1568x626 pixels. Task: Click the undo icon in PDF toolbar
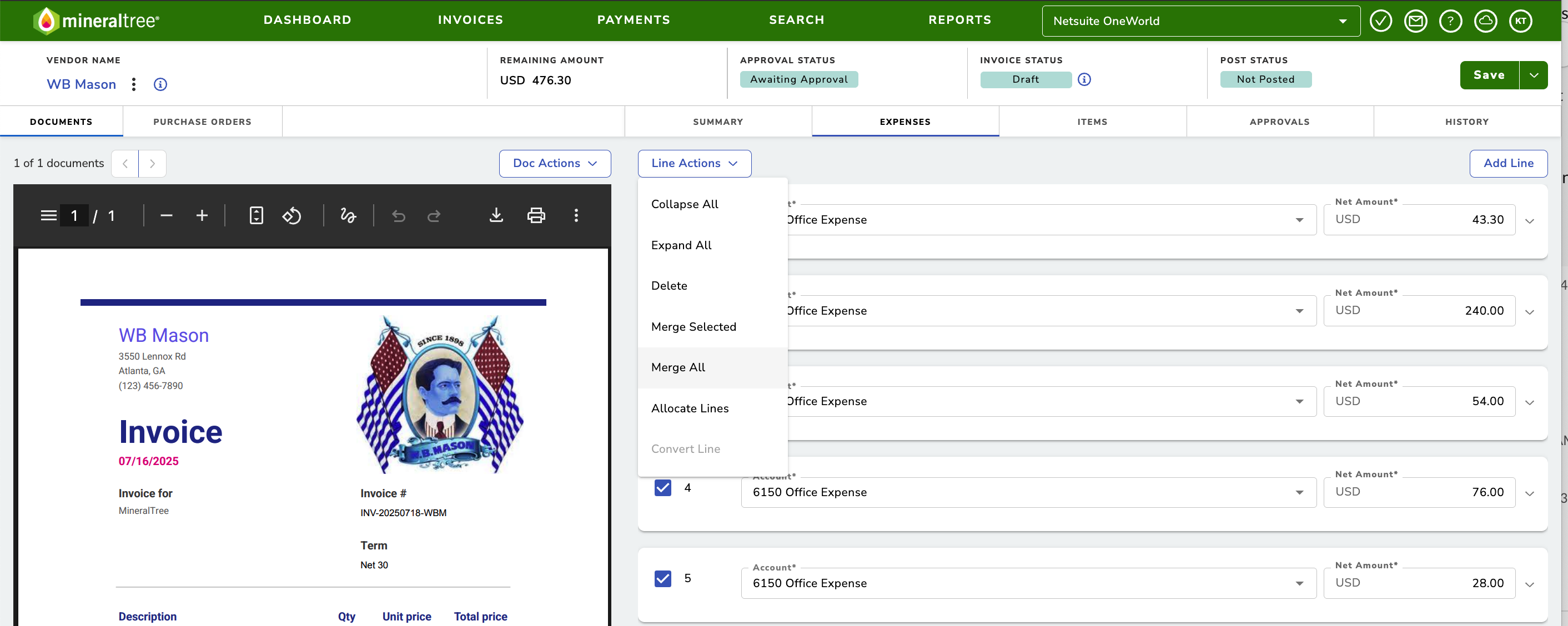pyautogui.click(x=399, y=215)
